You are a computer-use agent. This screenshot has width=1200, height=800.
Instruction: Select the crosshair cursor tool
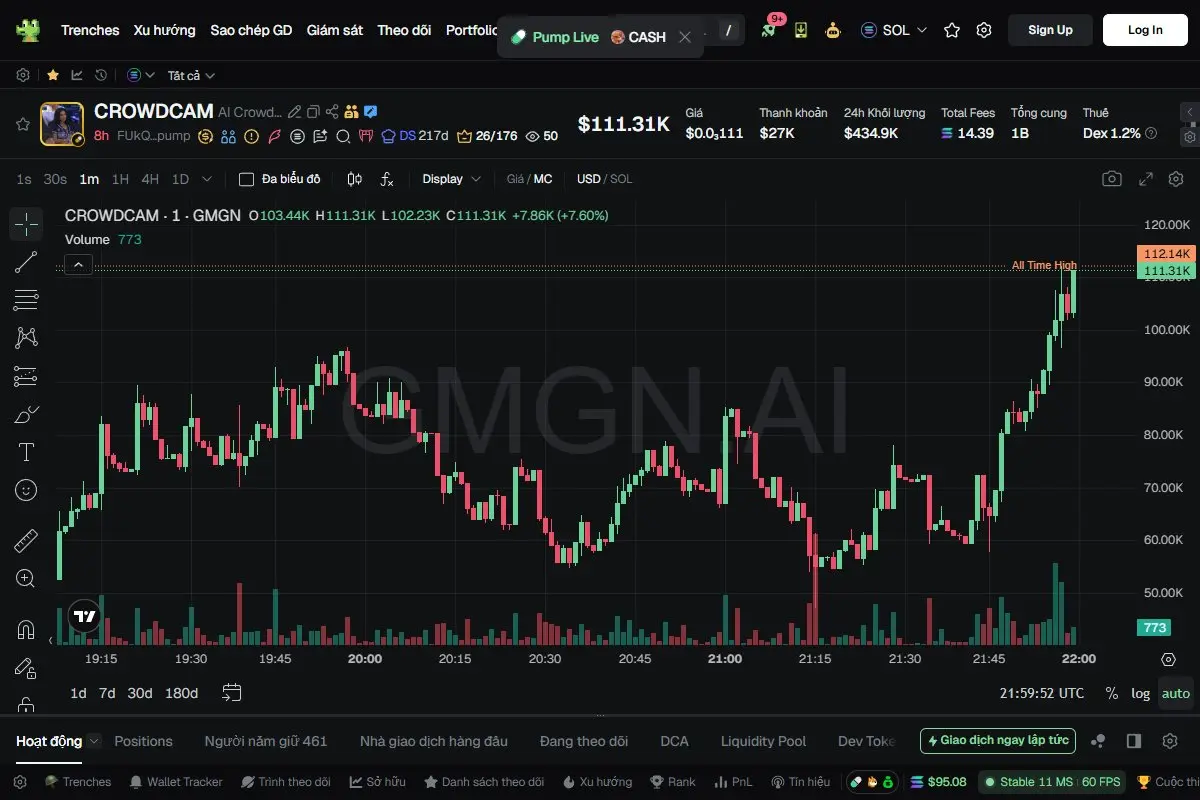pos(26,224)
